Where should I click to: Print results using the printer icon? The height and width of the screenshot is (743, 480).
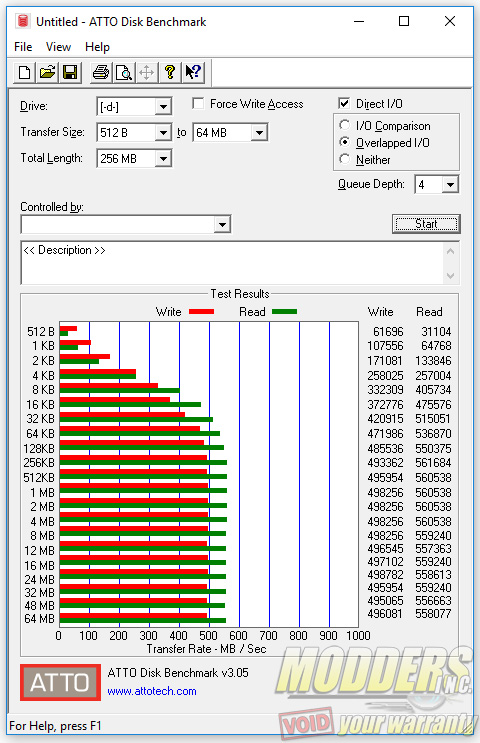tap(101, 72)
